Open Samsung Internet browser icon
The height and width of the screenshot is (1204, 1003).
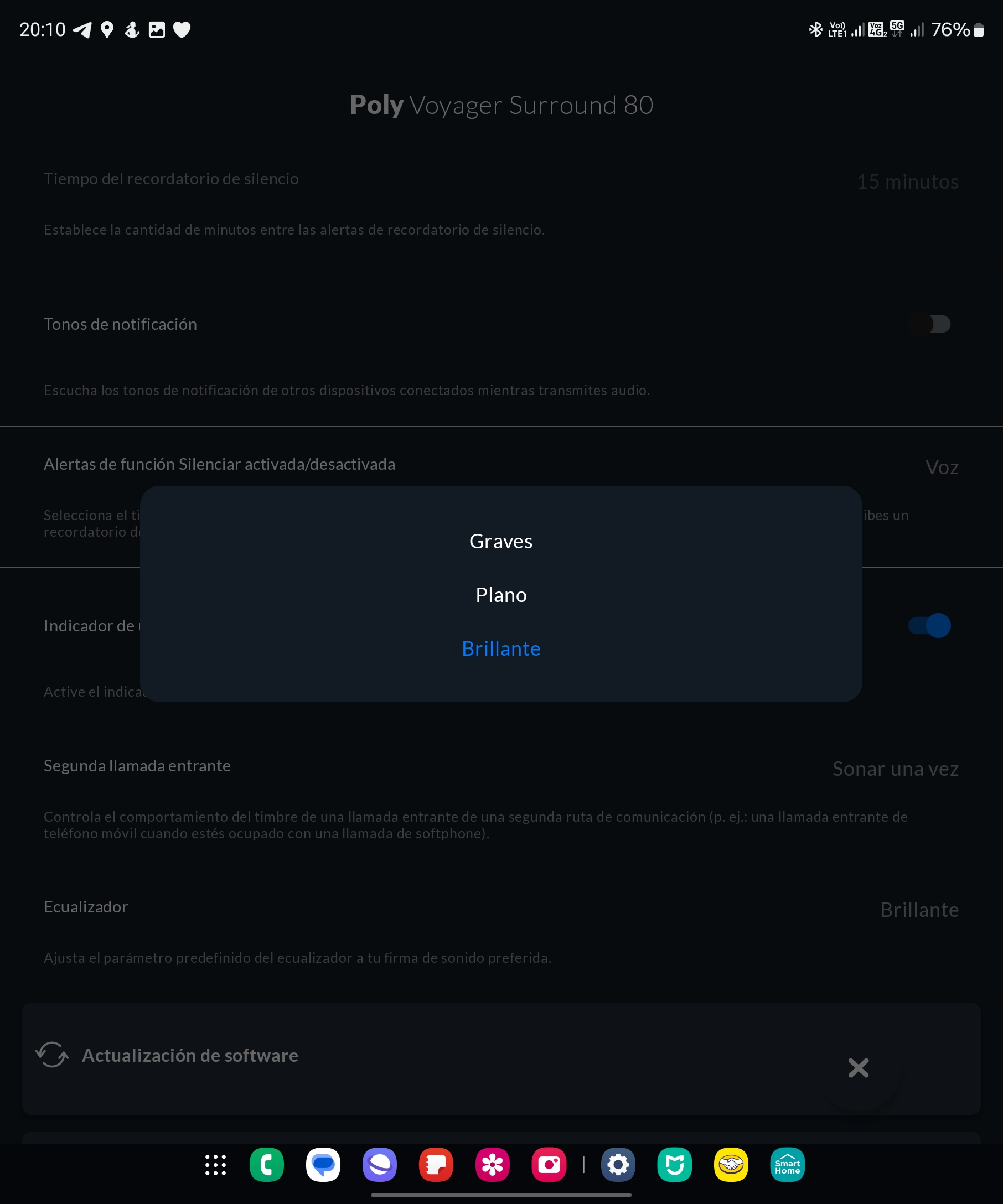(x=380, y=1165)
